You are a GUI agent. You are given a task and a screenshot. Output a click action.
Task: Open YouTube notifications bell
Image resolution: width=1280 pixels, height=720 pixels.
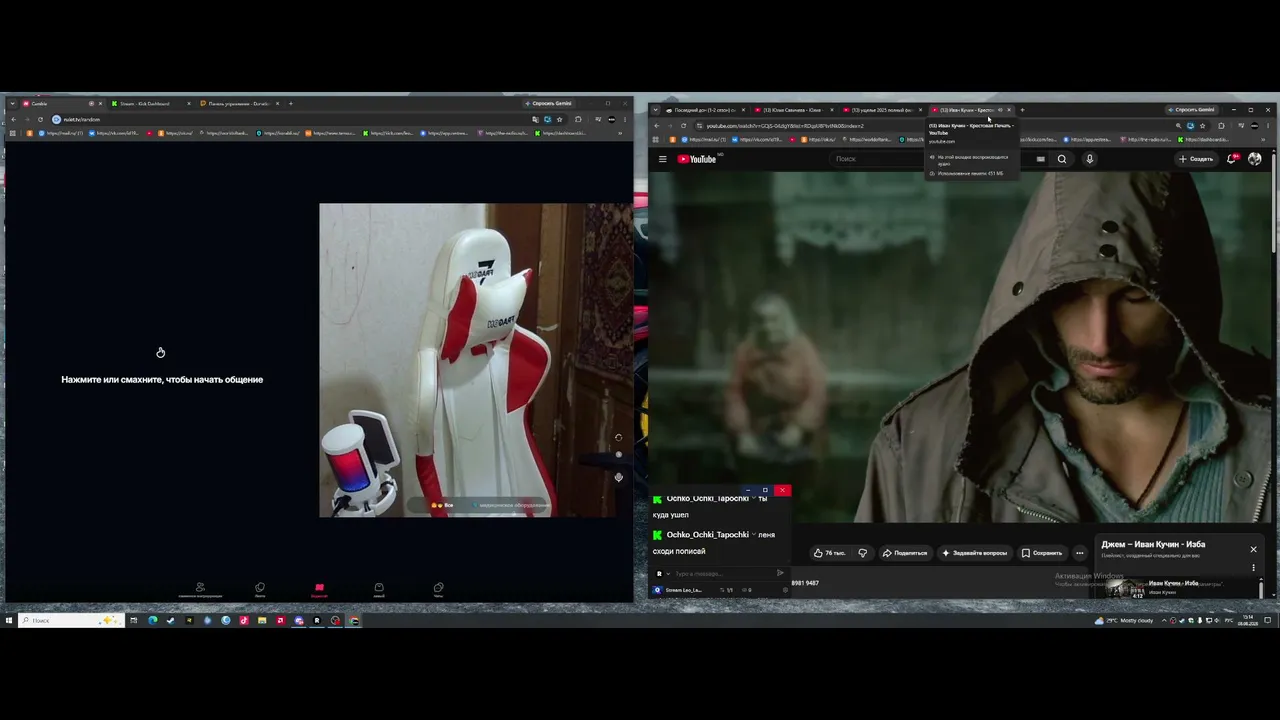coord(1232,159)
